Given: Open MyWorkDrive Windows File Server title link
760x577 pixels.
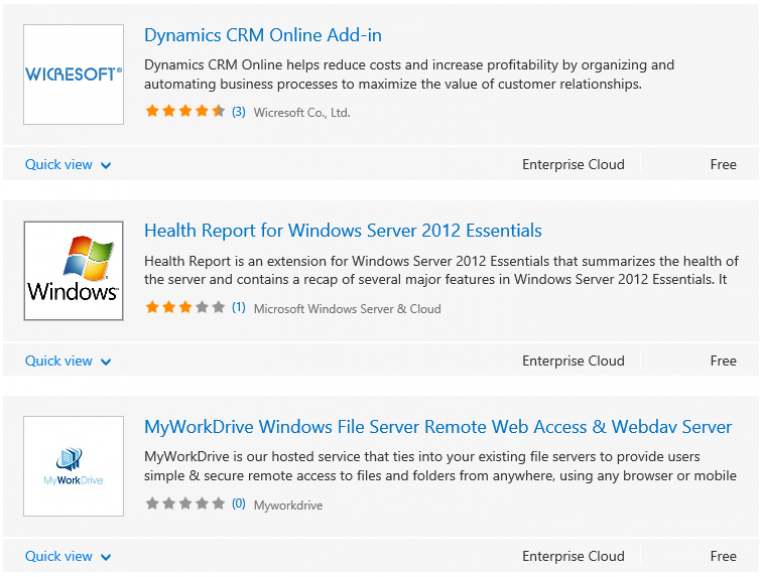Looking at the screenshot, I should coord(438,427).
